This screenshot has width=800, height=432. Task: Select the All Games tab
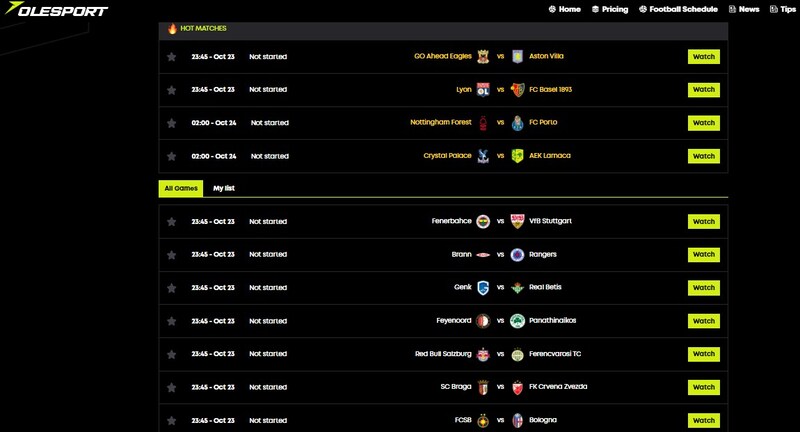click(x=181, y=188)
